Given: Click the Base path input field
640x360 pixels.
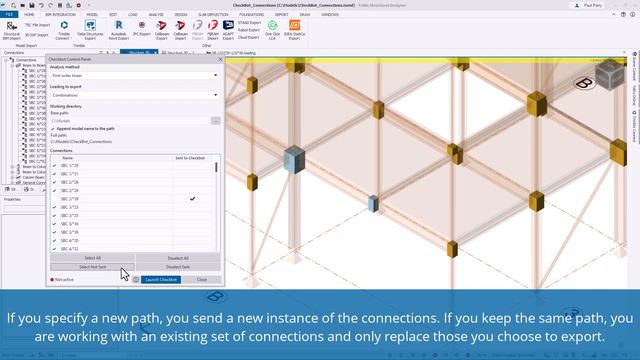Looking at the screenshot, I should point(130,121).
